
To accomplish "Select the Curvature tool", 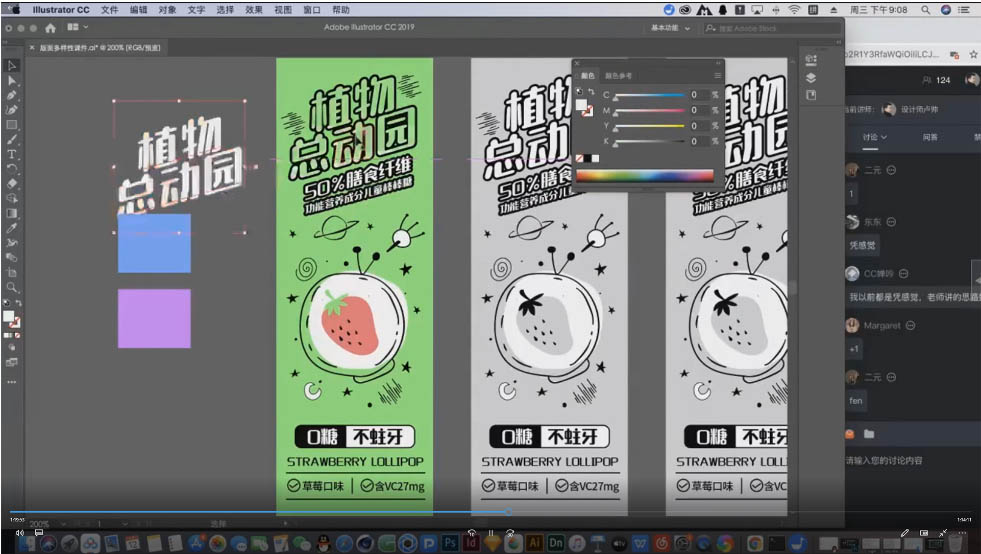I will 11,110.
